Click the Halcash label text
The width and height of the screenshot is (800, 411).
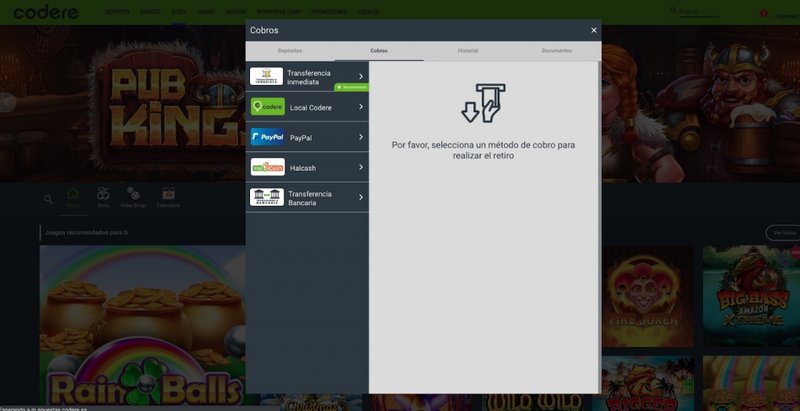[303, 168]
